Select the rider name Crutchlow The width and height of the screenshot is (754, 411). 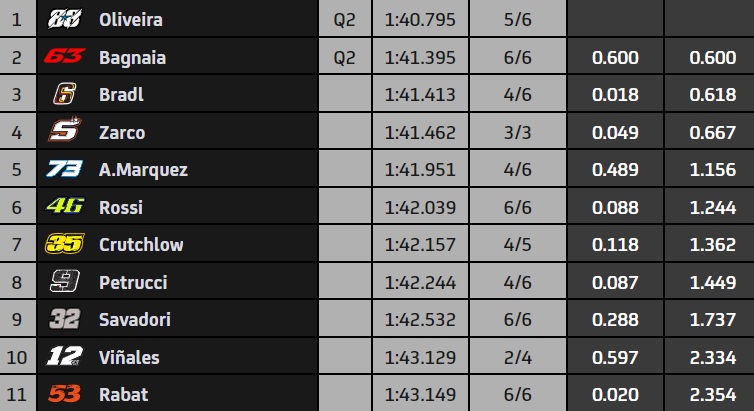click(x=141, y=245)
